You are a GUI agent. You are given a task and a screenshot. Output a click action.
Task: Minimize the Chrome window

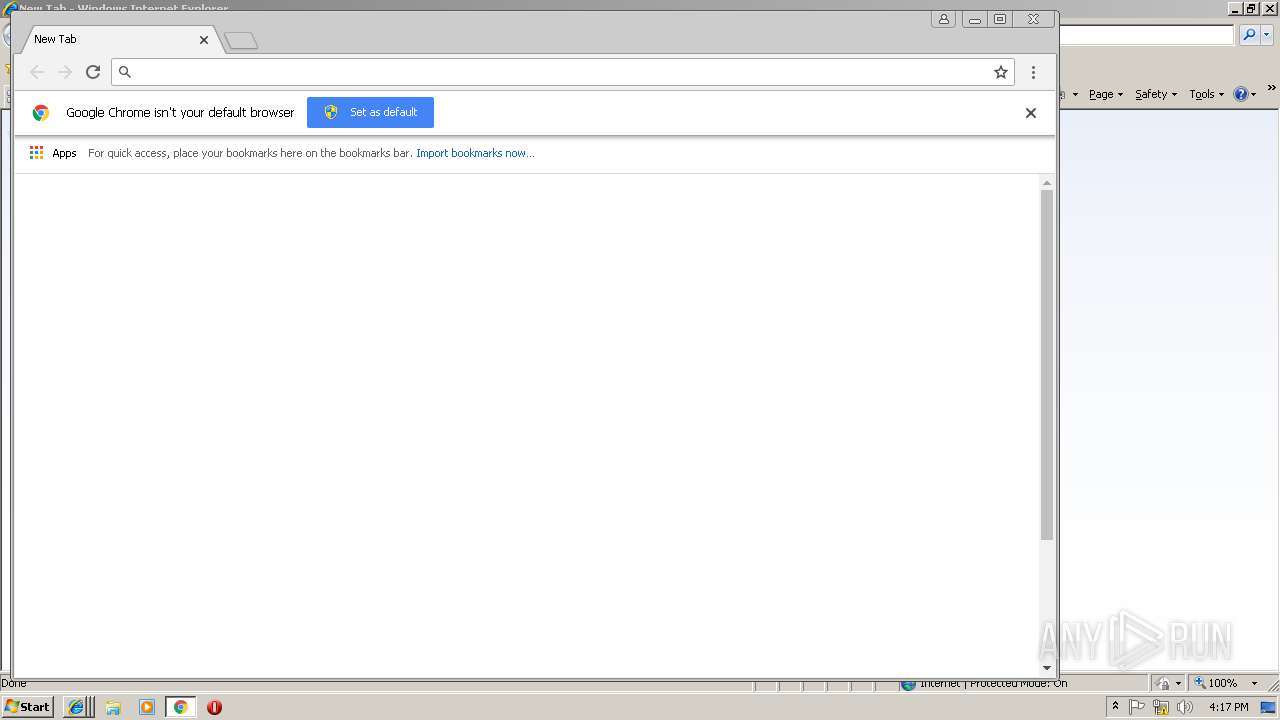[x=975, y=19]
